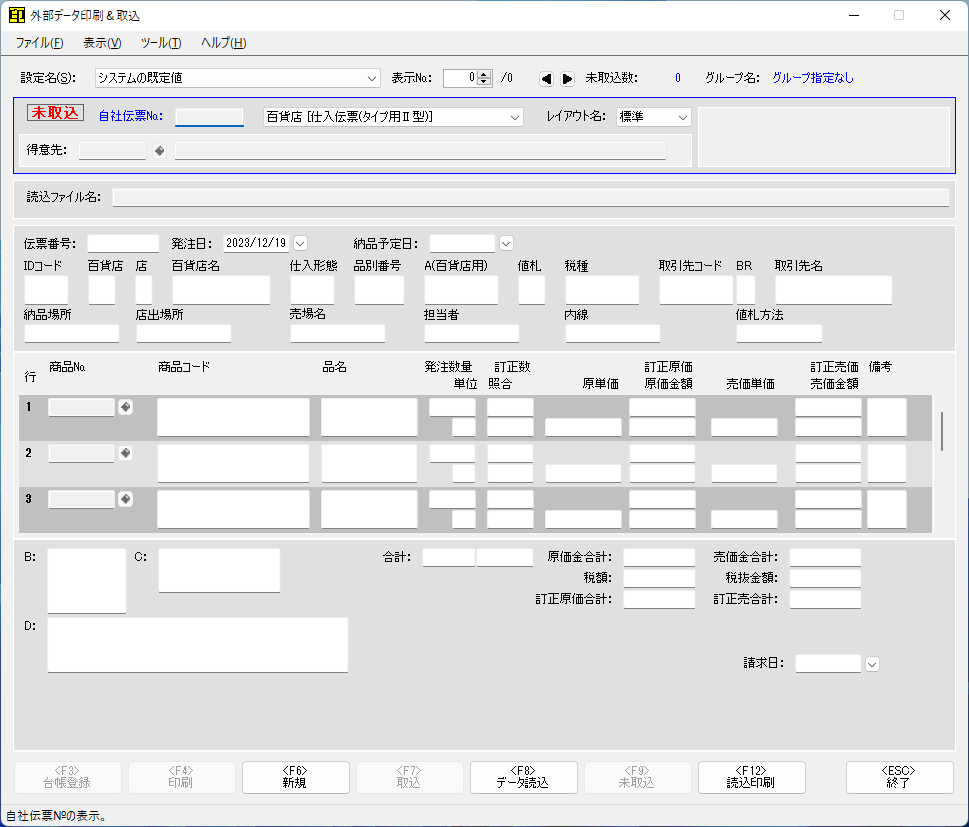Click the 税額 field
This screenshot has width=969, height=827.
coord(659,579)
